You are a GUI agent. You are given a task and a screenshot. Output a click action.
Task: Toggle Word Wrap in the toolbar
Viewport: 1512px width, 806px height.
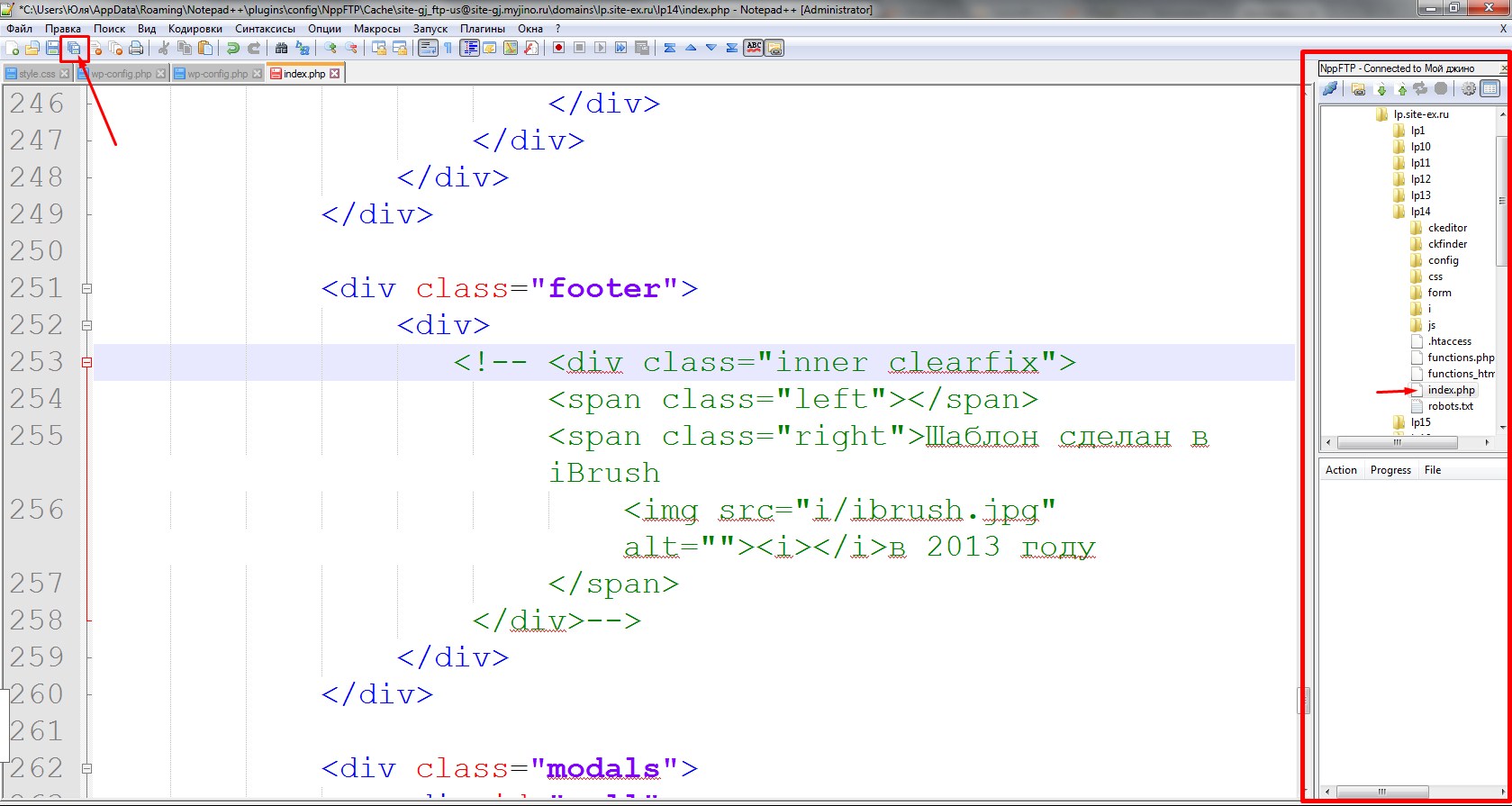click(428, 48)
